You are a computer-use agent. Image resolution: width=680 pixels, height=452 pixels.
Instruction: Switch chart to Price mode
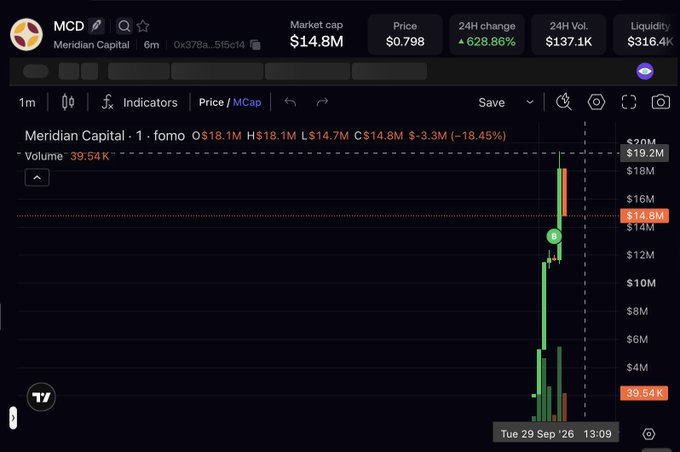coord(211,102)
